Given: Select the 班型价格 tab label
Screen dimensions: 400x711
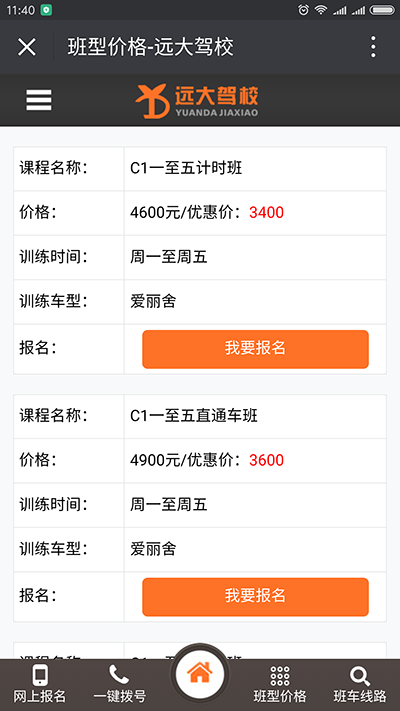Looking at the screenshot, I should (x=280, y=696).
